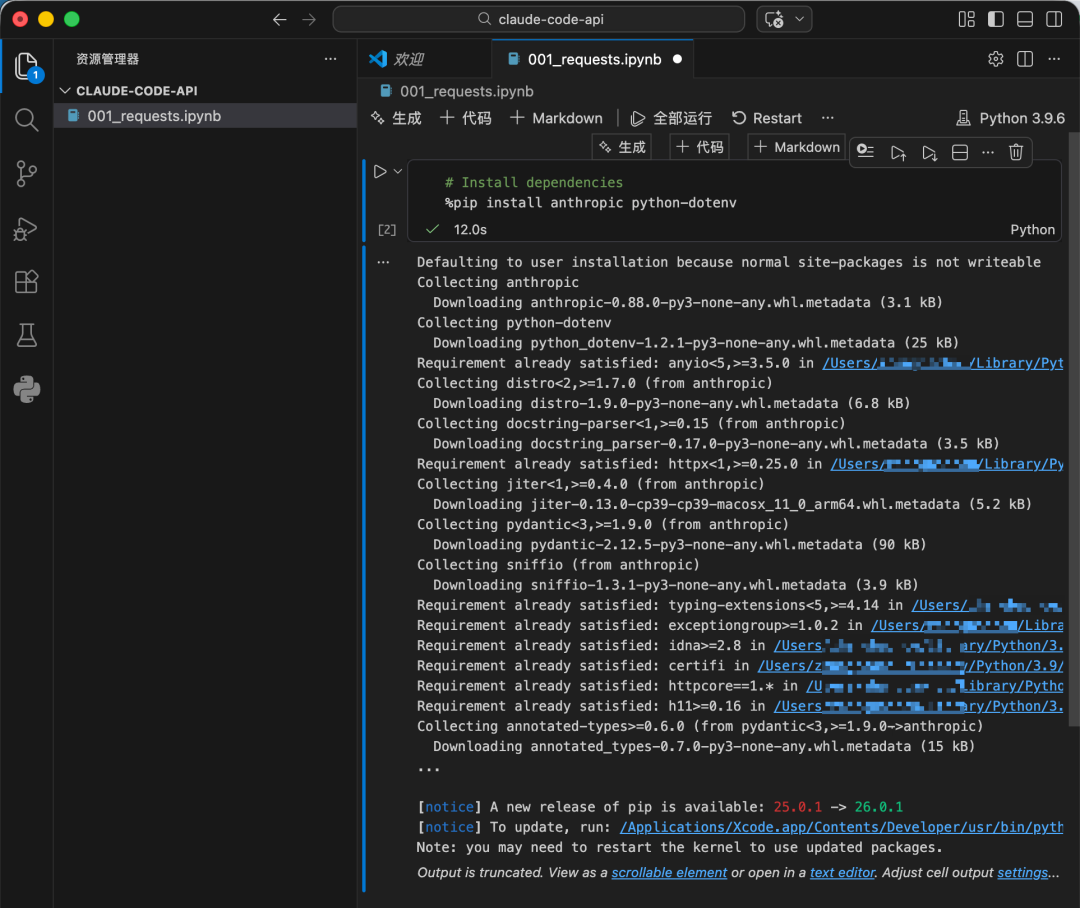The image size is (1080, 908).
Task: Restart the notebook kernel
Action: [x=767, y=118]
